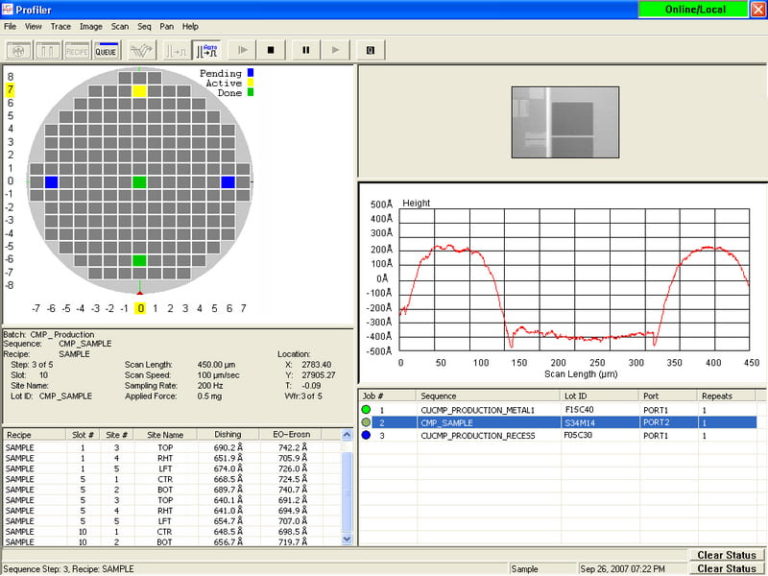Click the wafer map icon in toolbar

click(19, 49)
